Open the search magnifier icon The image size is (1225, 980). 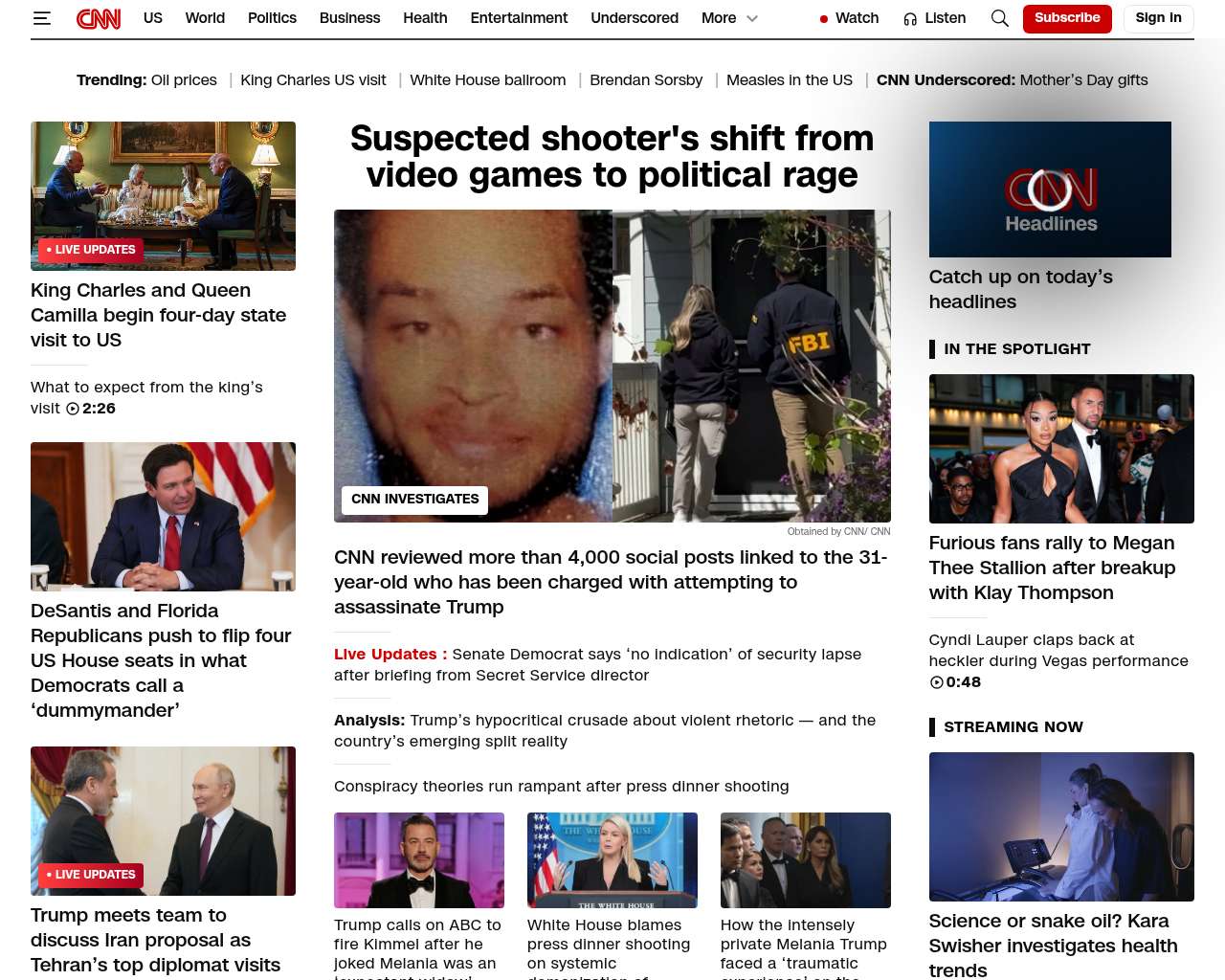pyautogui.click(x=999, y=18)
